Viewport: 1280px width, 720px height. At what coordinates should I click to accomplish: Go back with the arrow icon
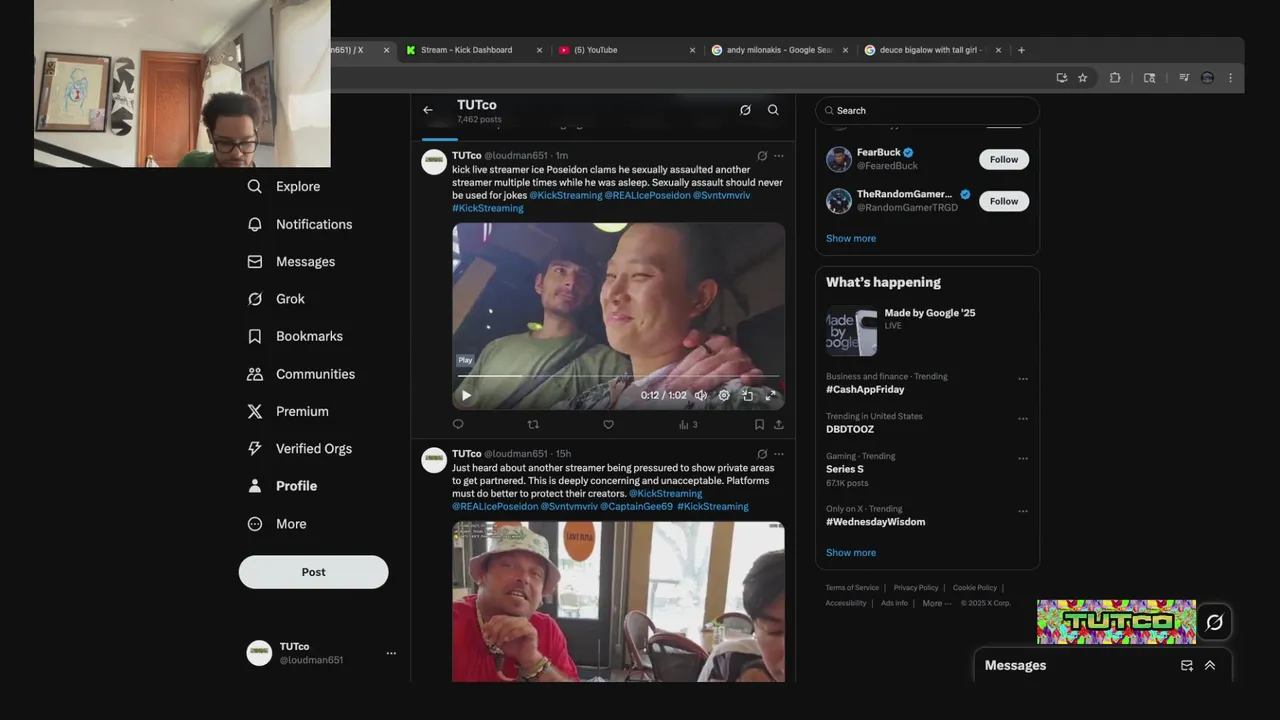(x=428, y=110)
